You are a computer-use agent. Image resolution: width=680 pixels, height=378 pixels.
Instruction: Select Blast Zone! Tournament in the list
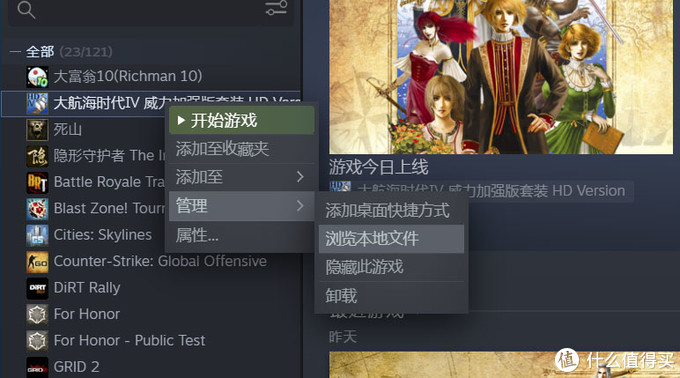(x=109, y=209)
